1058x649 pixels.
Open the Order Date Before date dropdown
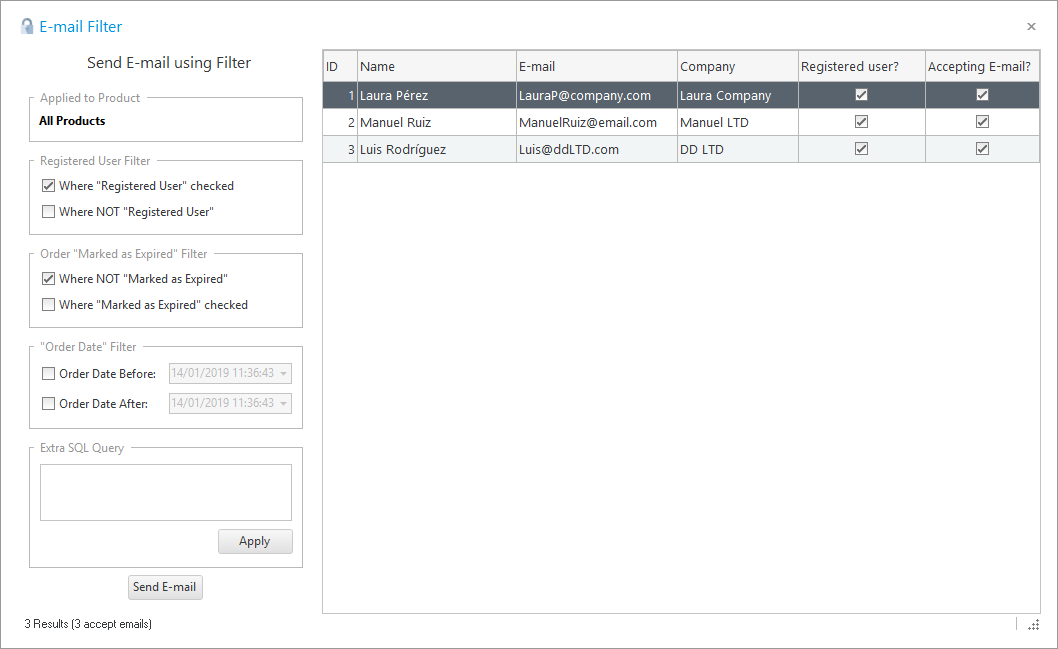(x=284, y=373)
